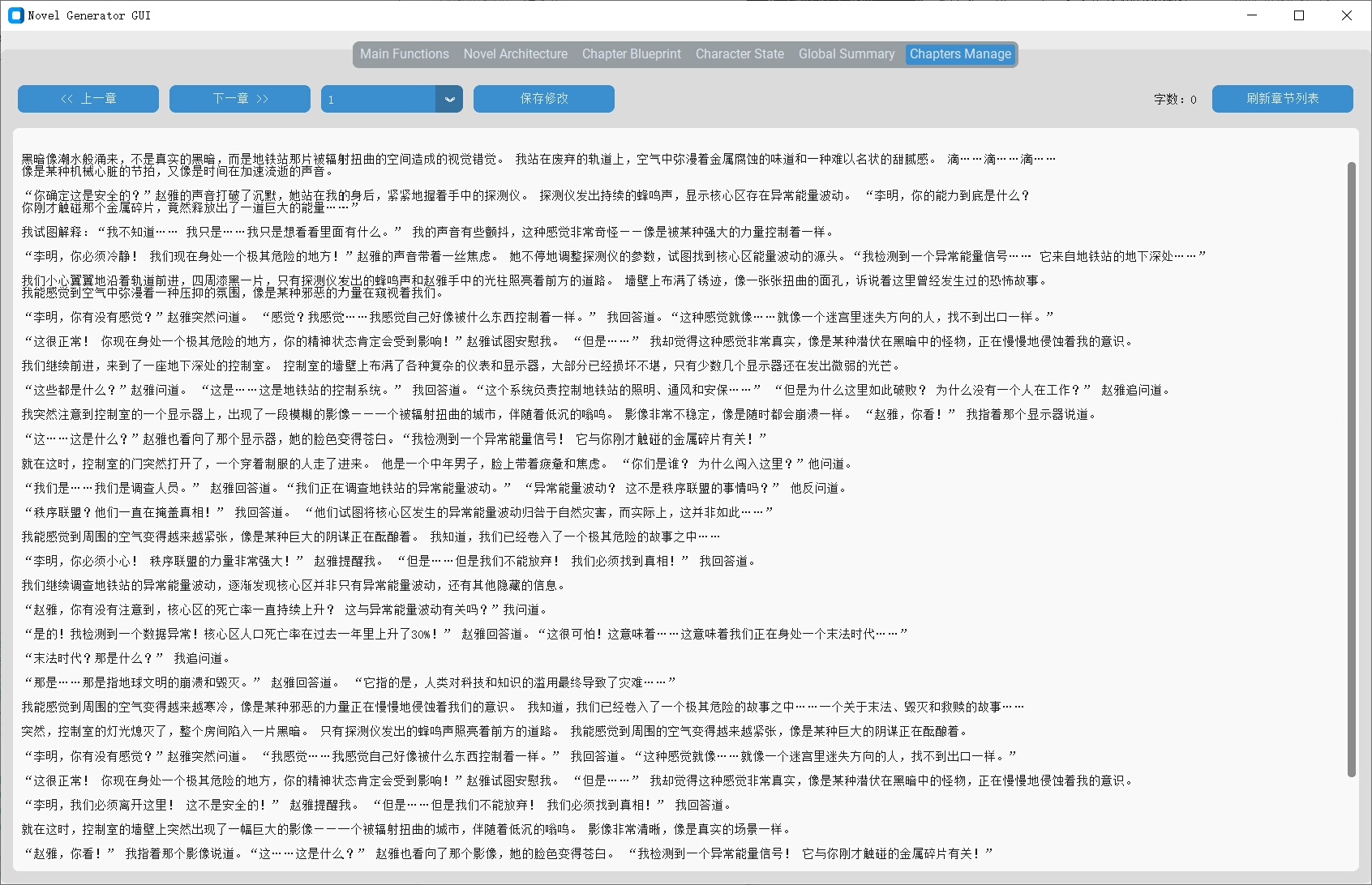This screenshot has height=885, width=1372.
Task: Click the line starting “秩序联盟？他们一直在掩盖真相！”
Action: pos(397,513)
